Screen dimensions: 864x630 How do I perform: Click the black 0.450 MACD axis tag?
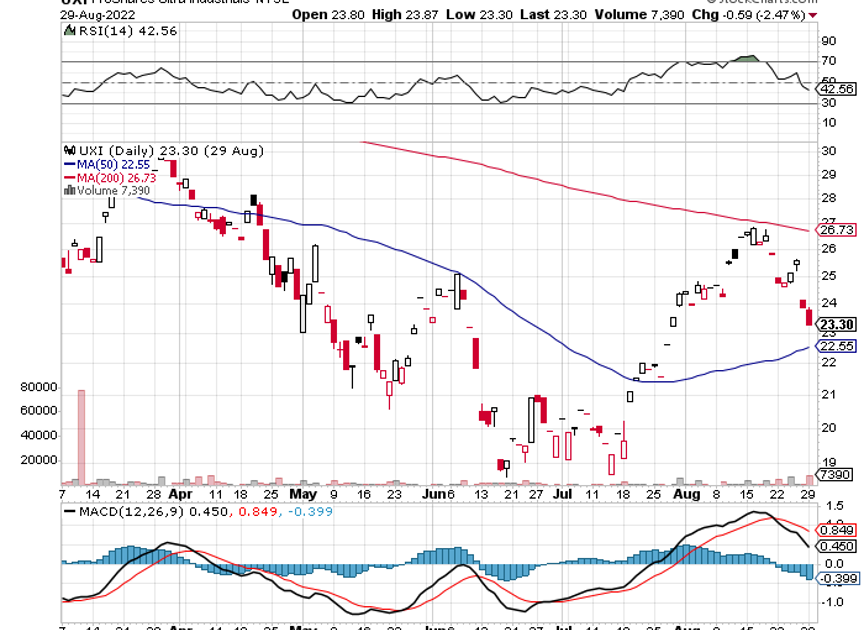pyautogui.click(x=837, y=546)
